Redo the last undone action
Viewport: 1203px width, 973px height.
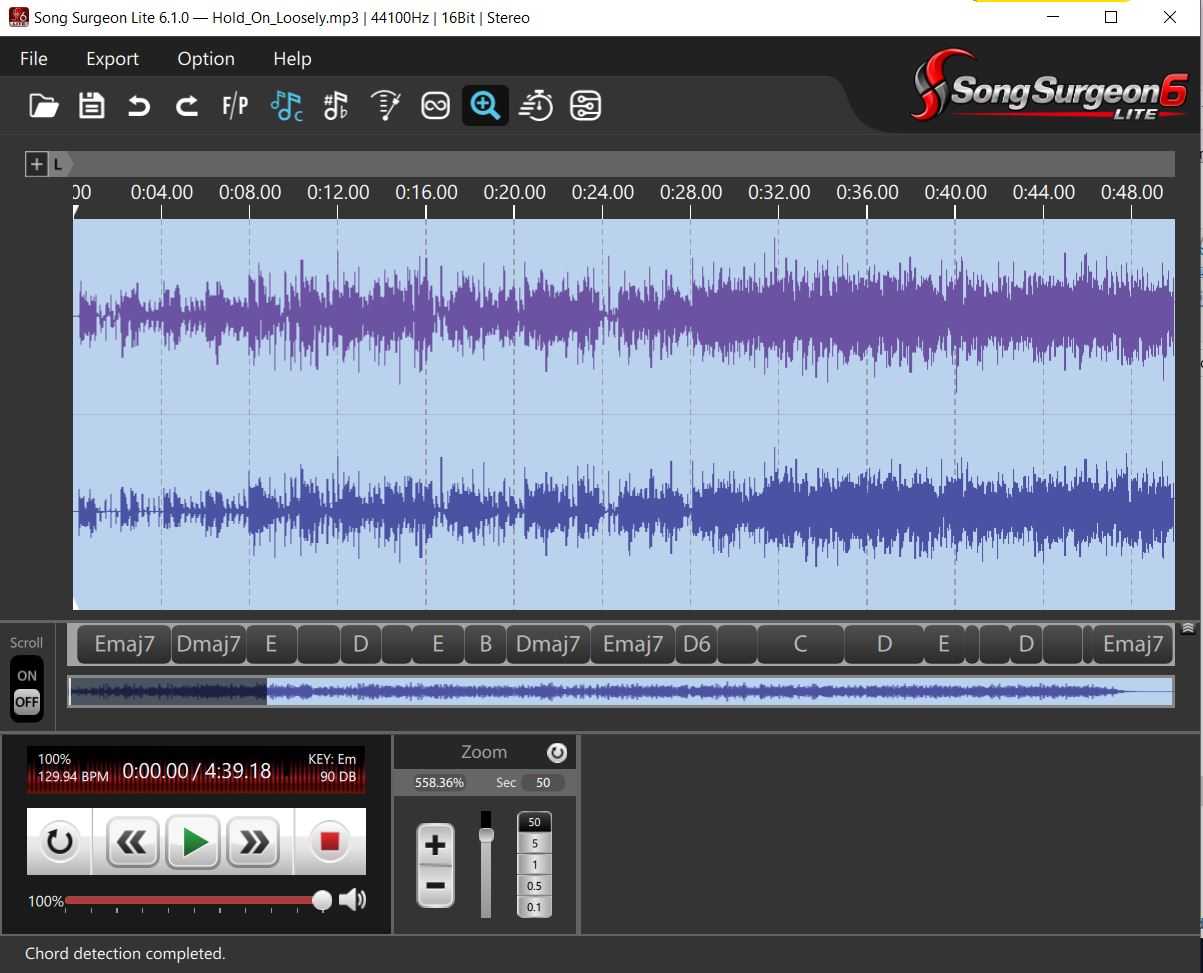(x=187, y=105)
